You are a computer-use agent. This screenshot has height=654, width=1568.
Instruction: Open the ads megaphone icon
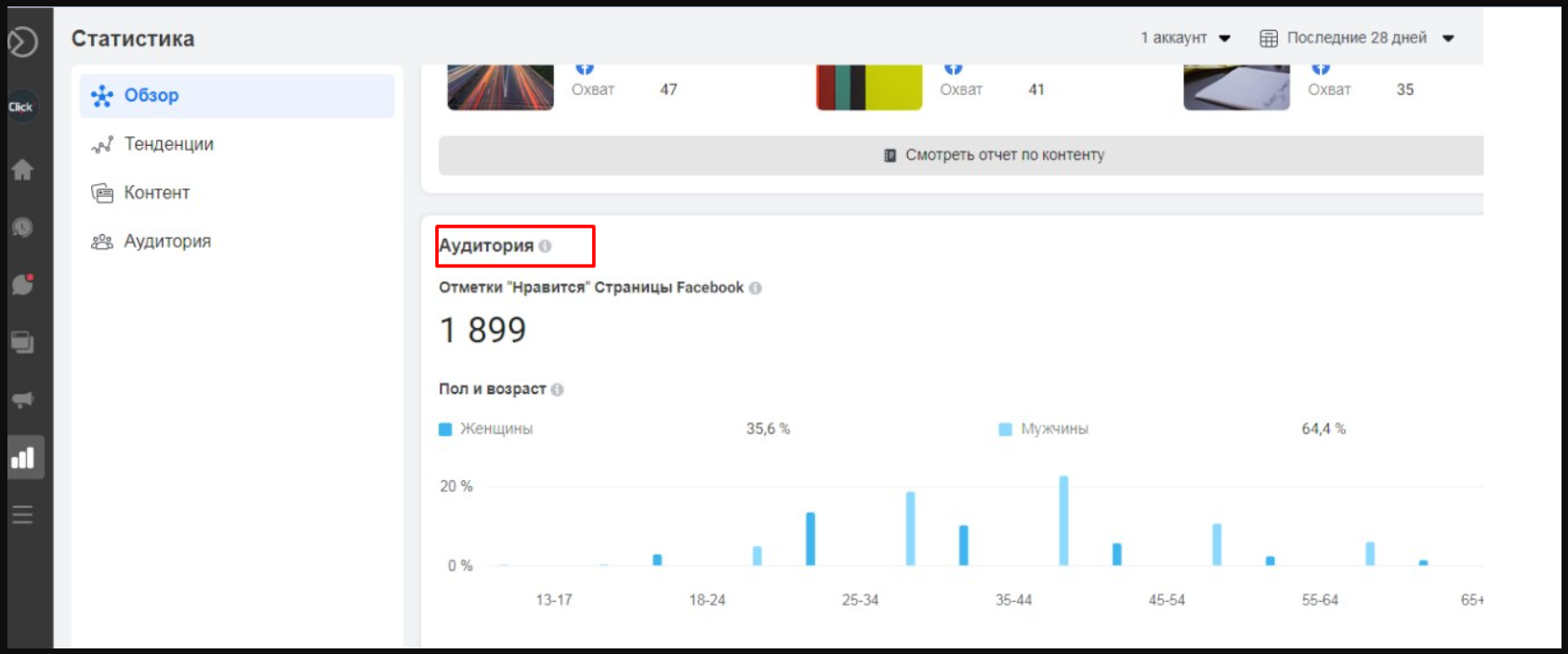[22, 399]
